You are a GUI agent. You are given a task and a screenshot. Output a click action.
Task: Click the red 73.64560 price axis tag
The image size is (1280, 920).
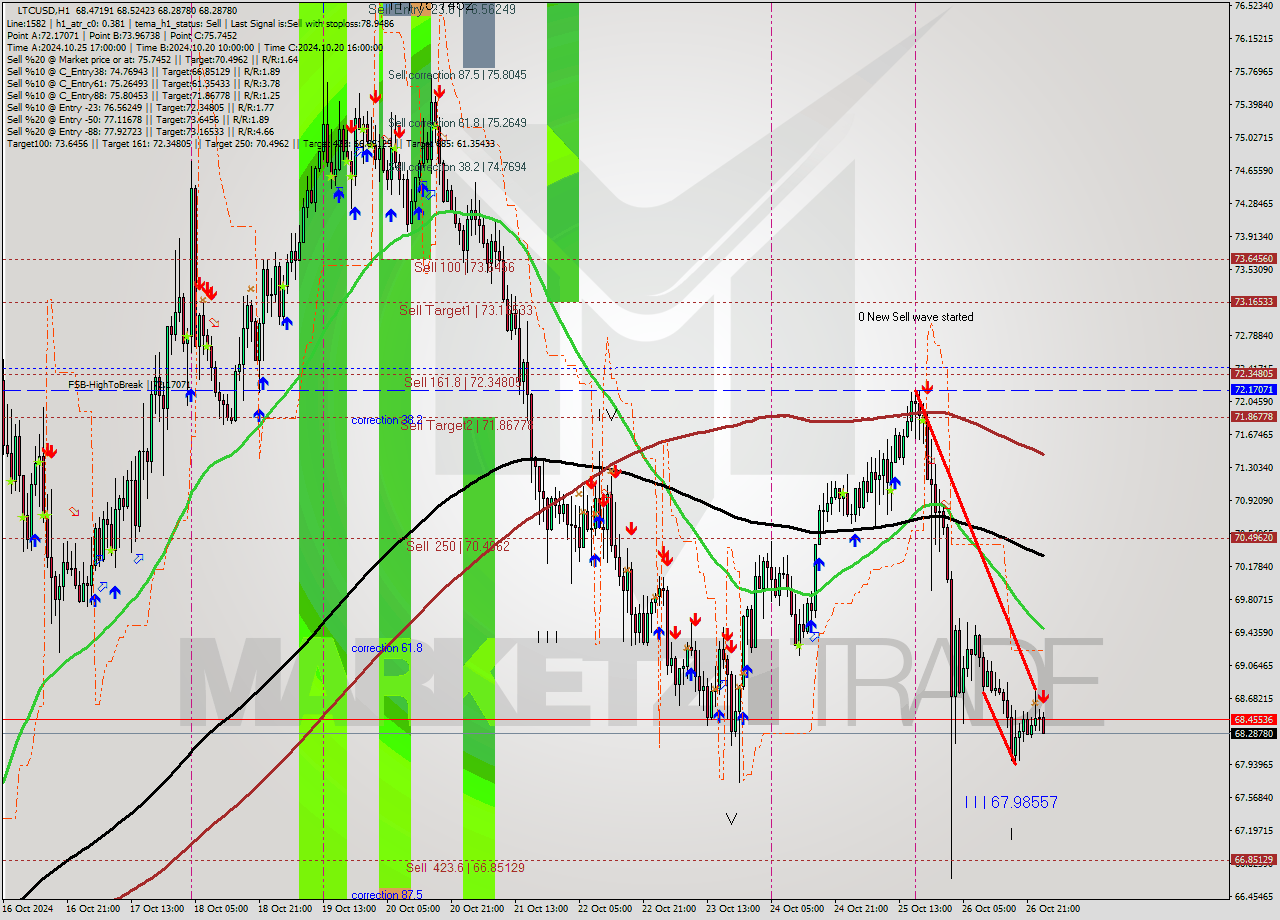(1253, 259)
